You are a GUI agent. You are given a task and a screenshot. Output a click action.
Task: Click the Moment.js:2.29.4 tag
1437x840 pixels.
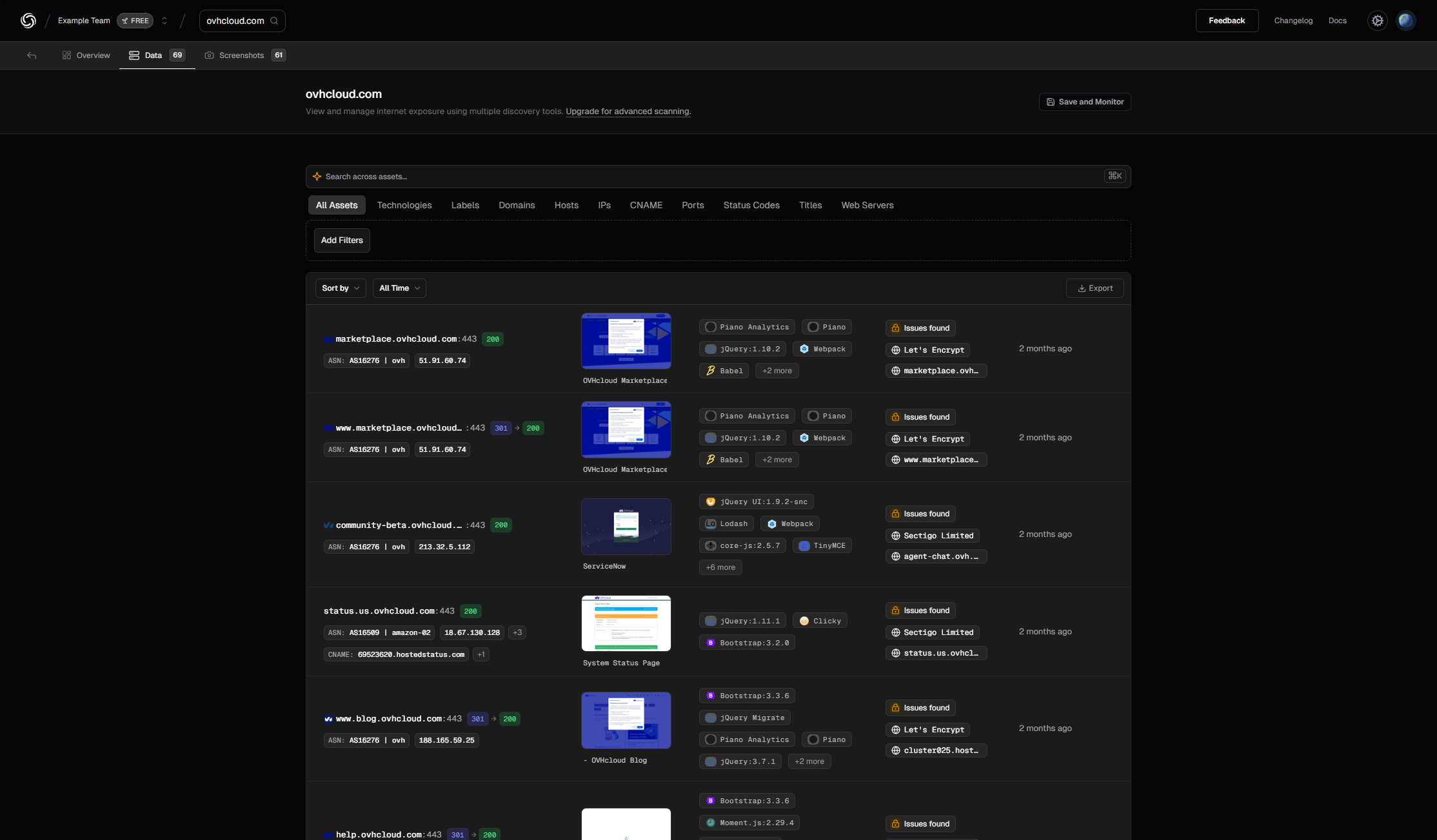(x=749, y=823)
